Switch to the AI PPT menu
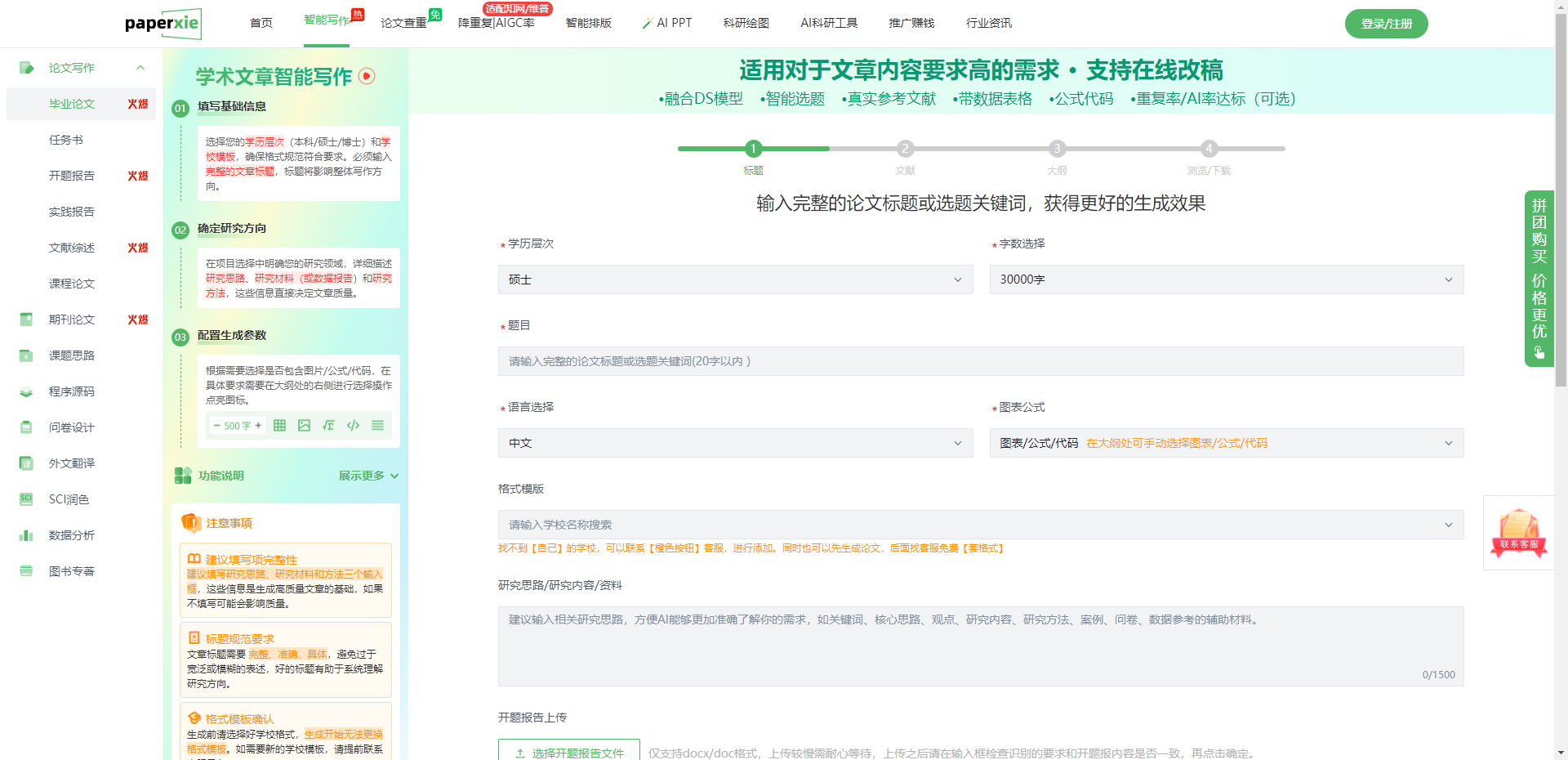Screen dimensions: 1568x760 tap(666, 23)
